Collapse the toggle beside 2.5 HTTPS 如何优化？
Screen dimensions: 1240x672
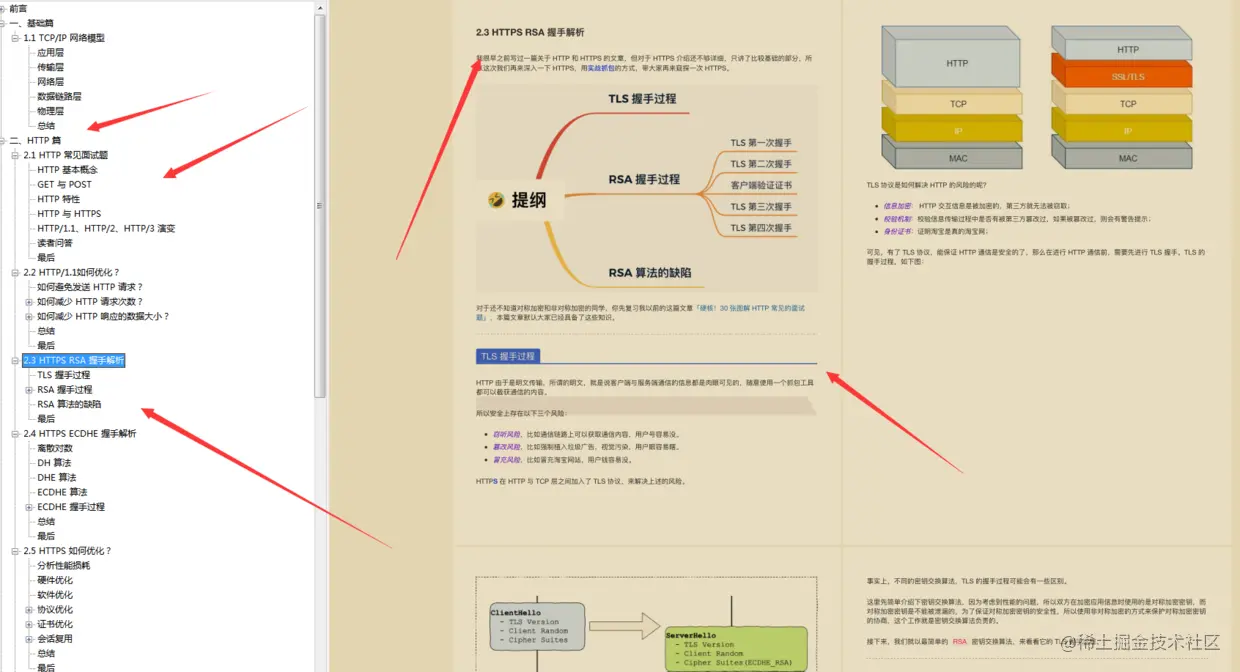point(16,550)
